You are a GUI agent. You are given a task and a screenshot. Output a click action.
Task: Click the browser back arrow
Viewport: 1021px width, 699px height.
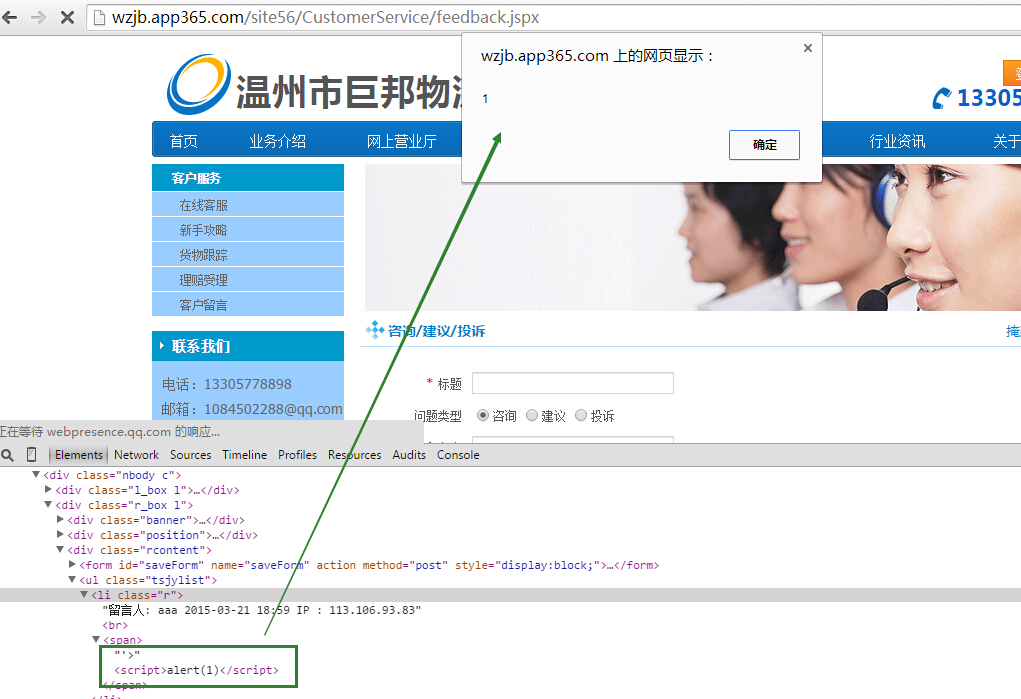click(9, 17)
